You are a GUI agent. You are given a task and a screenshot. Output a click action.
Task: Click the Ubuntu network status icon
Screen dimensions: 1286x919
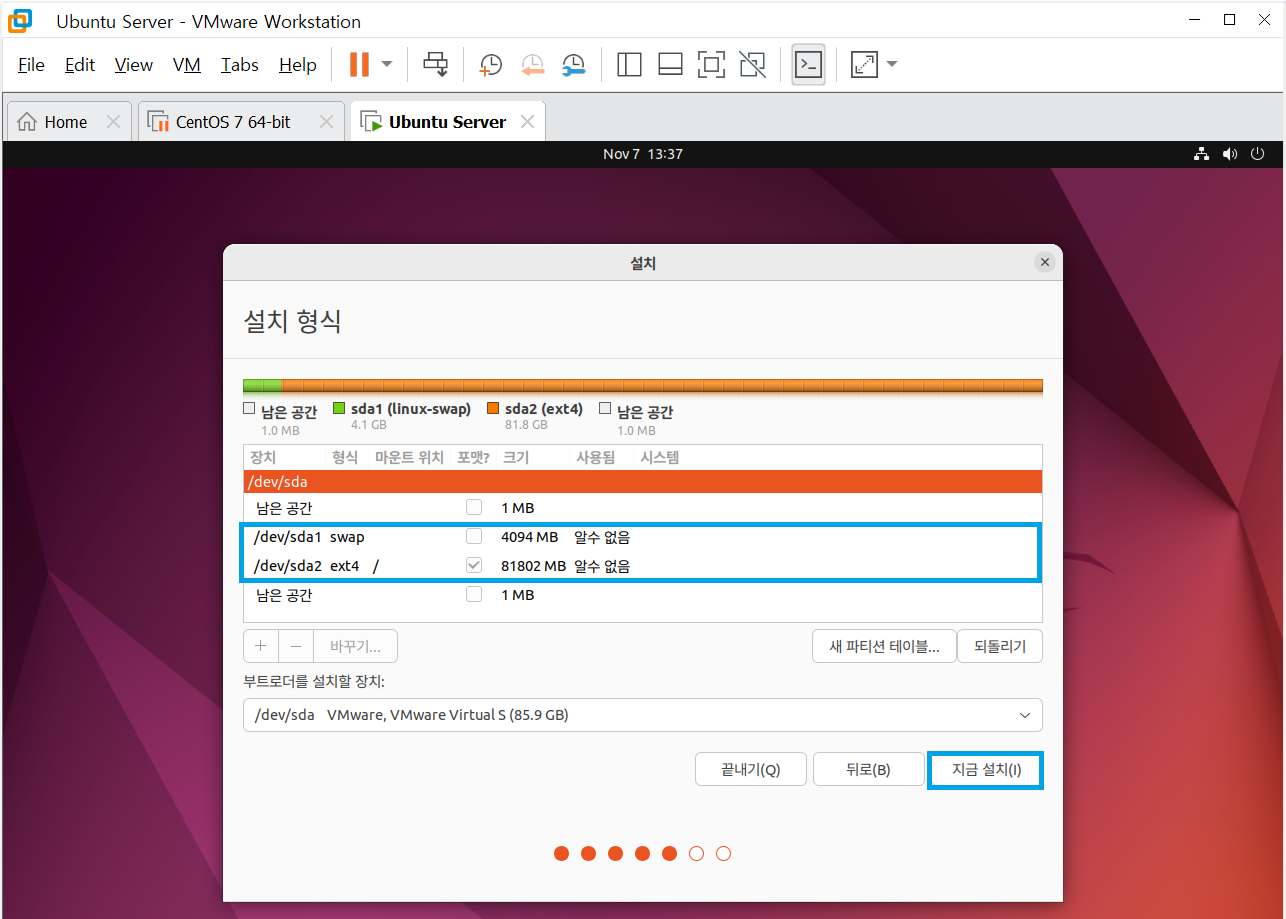(x=1202, y=154)
